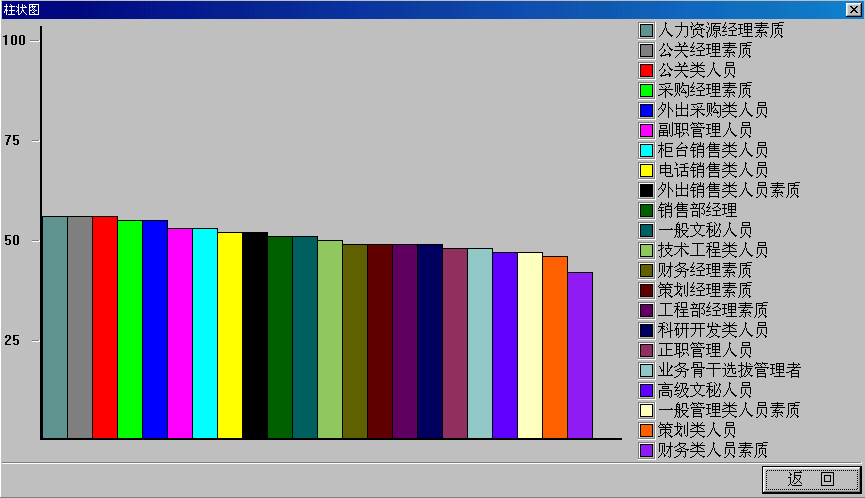Screen dimensions: 865x498
Task: Click the y-axis label 50
Action: click(12, 240)
